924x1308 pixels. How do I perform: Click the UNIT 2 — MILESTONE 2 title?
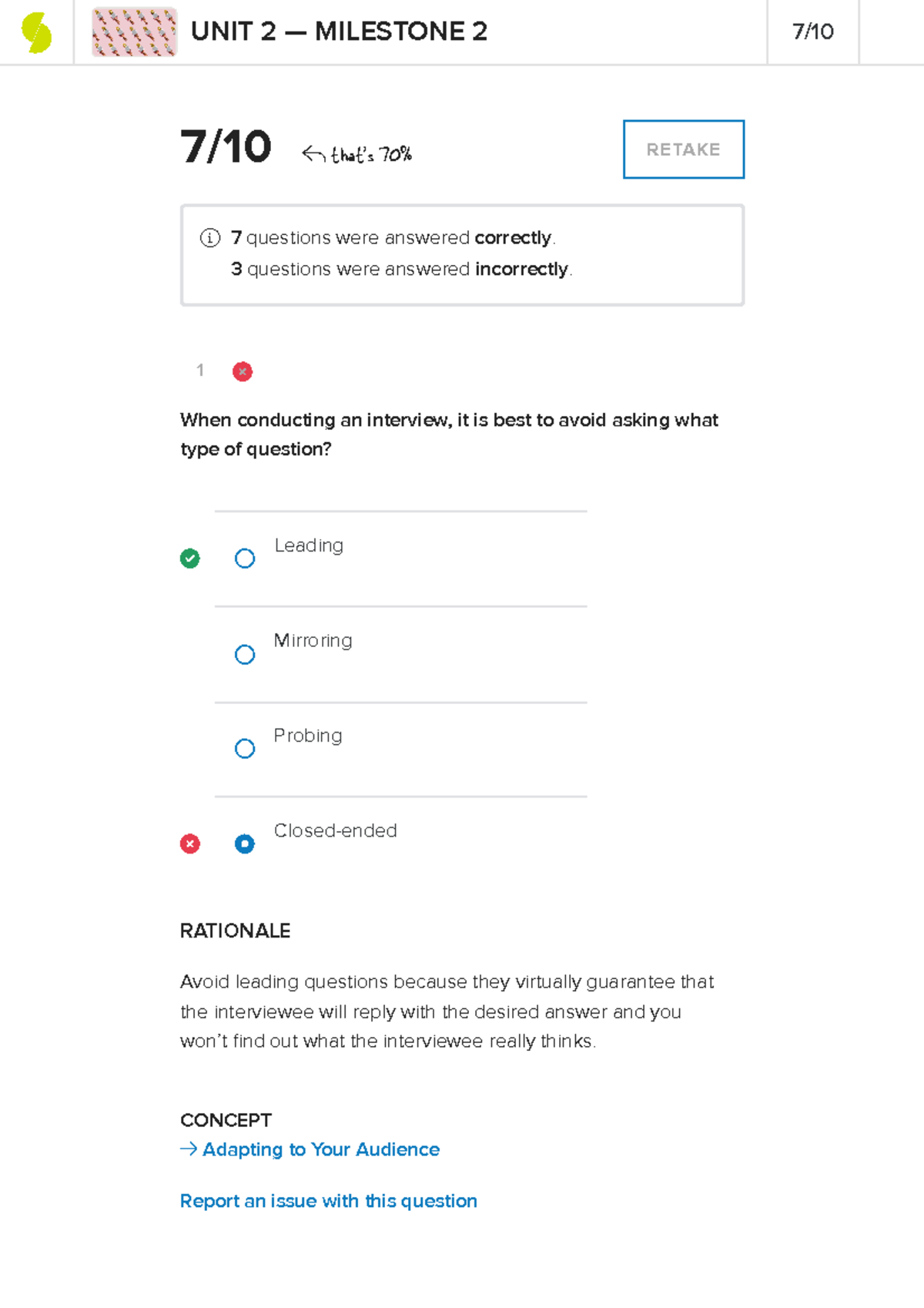pyautogui.click(x=339, y=32)
